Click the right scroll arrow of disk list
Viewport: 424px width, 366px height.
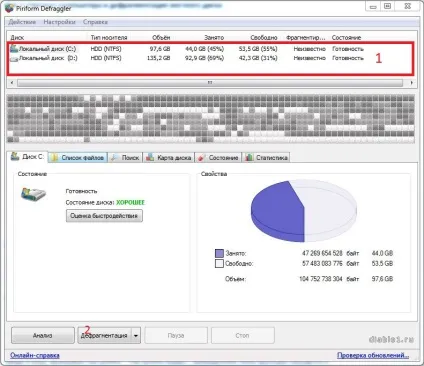pyautogui.click(x=412, y=82)
